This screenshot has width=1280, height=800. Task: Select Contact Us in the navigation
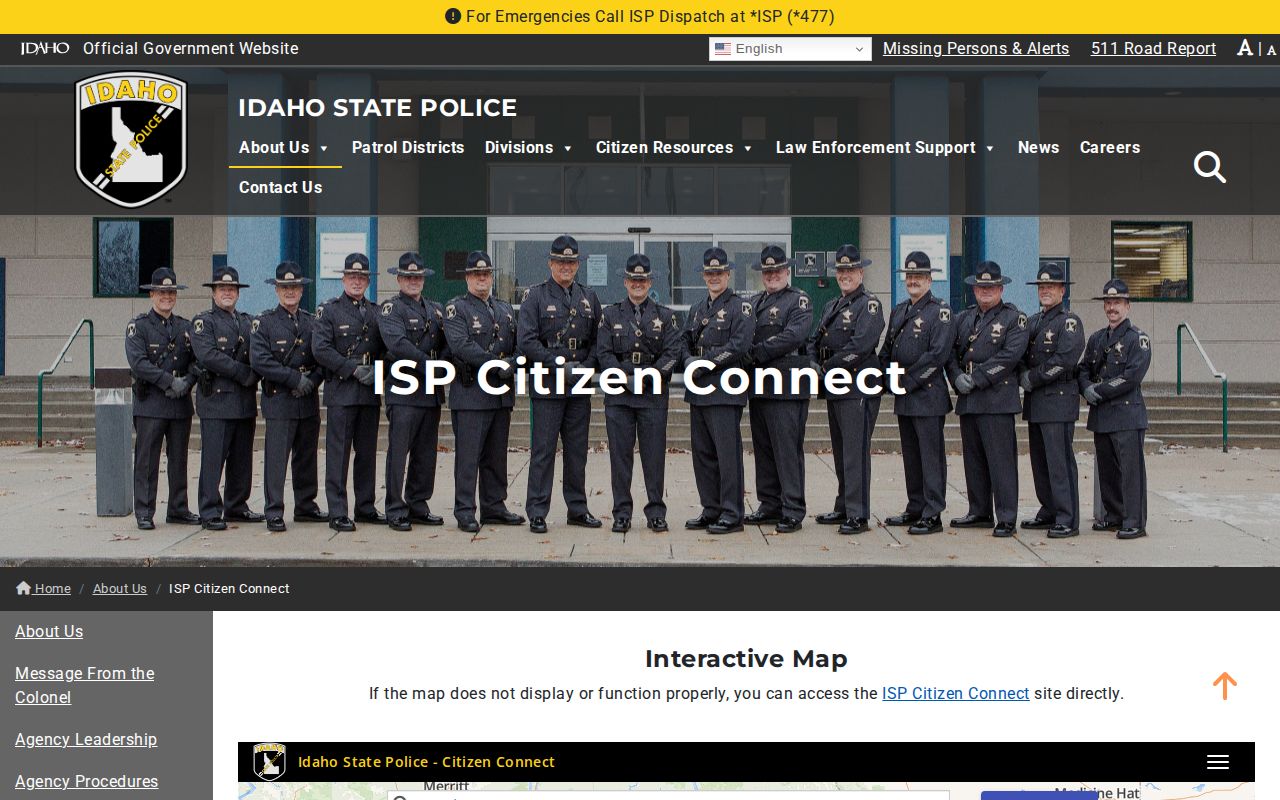280,187
